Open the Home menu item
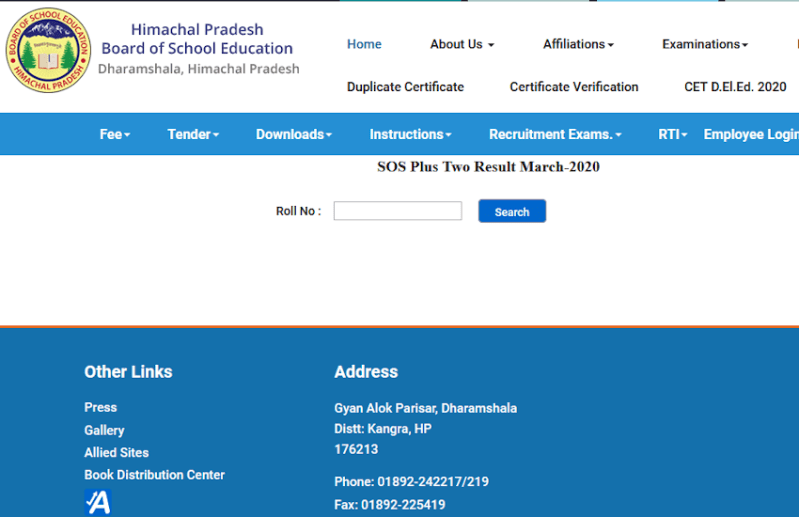 tap(364, 44)
